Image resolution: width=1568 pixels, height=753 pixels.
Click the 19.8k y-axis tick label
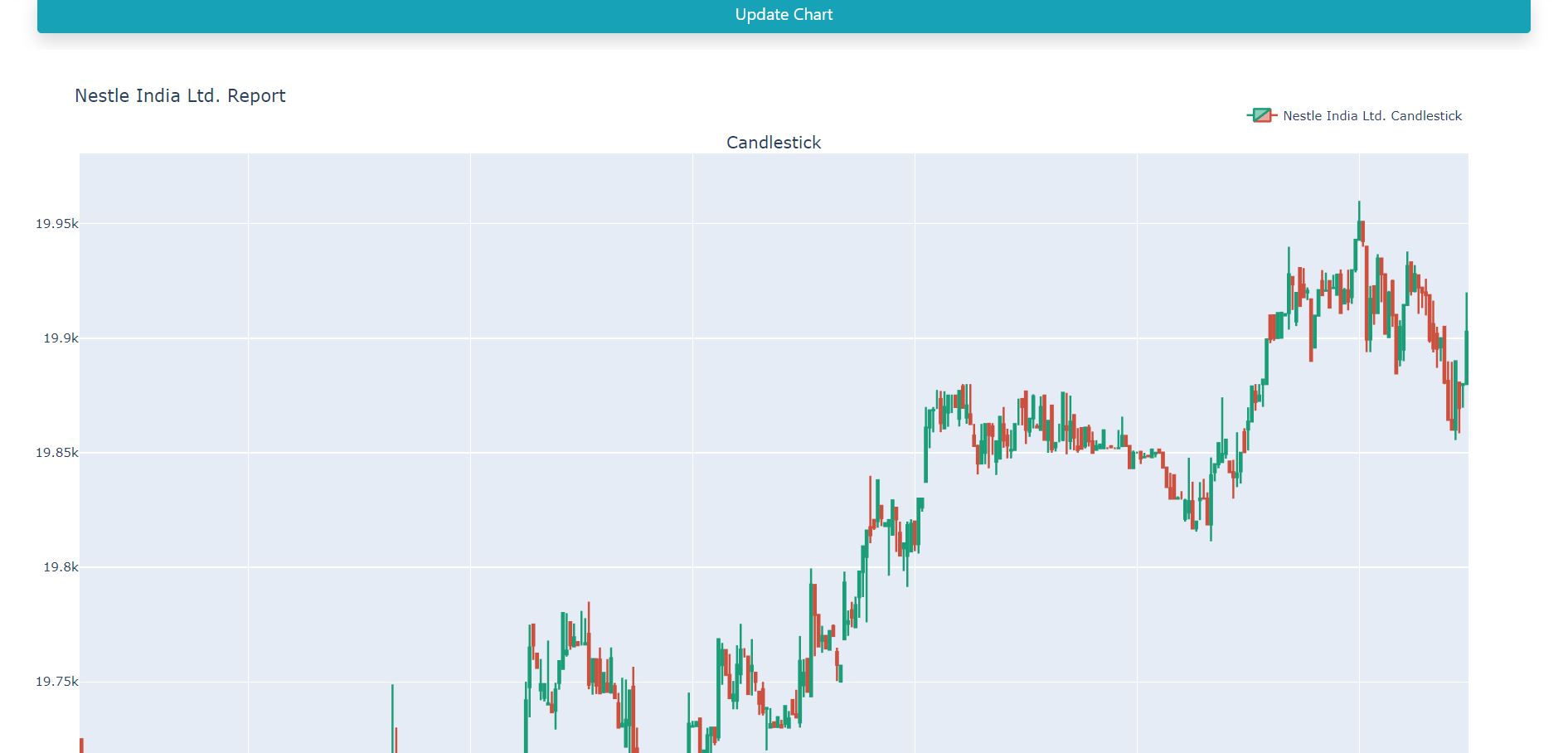point(61,567)
